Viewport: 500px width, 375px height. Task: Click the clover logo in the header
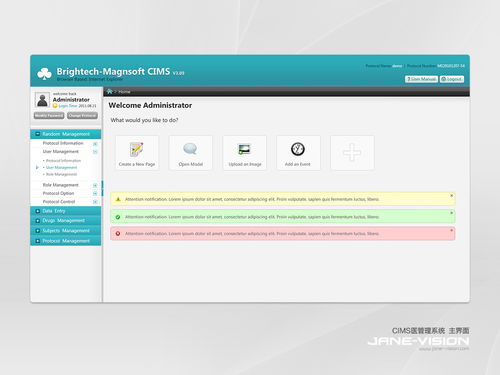pyautogui.click(x=44, y=73)
